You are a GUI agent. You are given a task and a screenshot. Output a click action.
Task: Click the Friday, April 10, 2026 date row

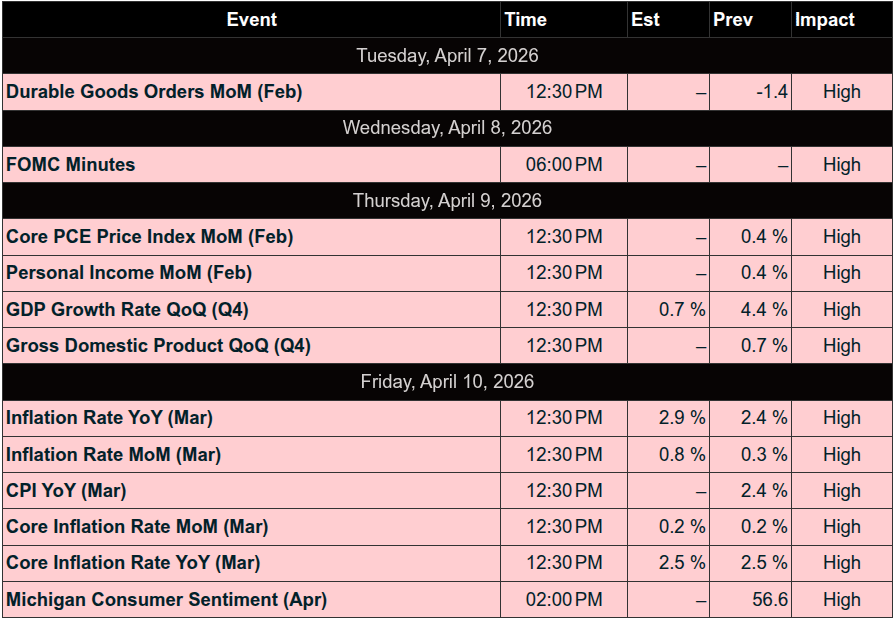[447, 382]
